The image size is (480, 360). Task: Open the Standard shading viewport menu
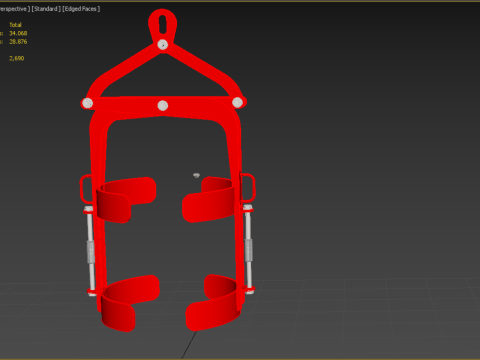[46, 9]
